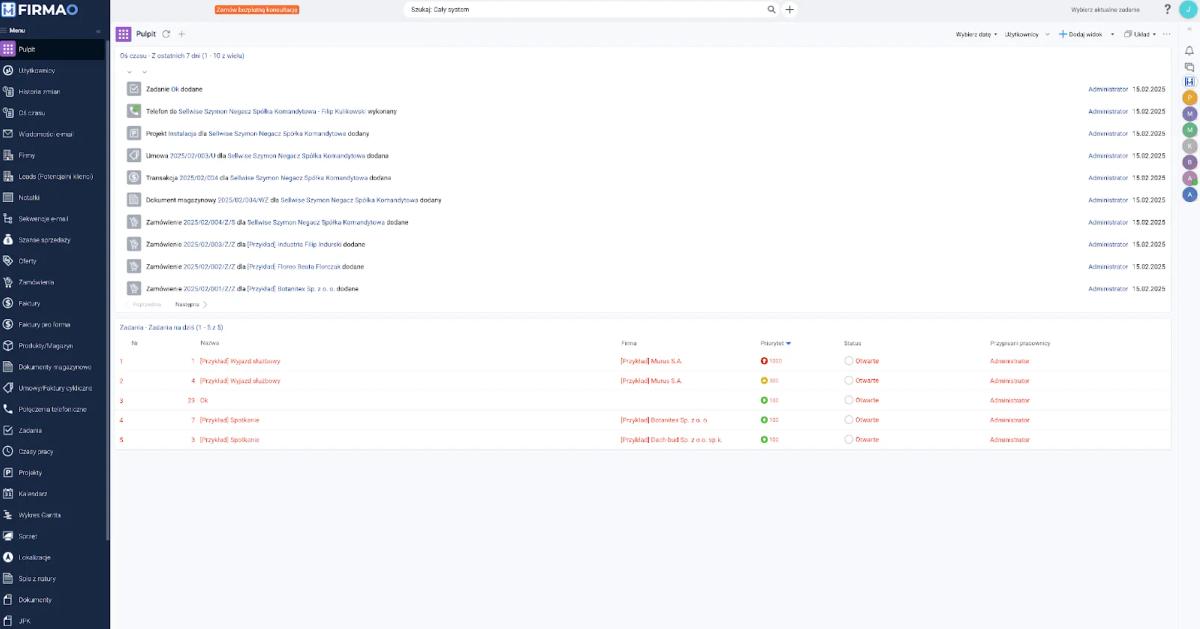This screenshot has width=1200, height=629.
Task: Open Projekty in the left menu
Action: [52, 472]
